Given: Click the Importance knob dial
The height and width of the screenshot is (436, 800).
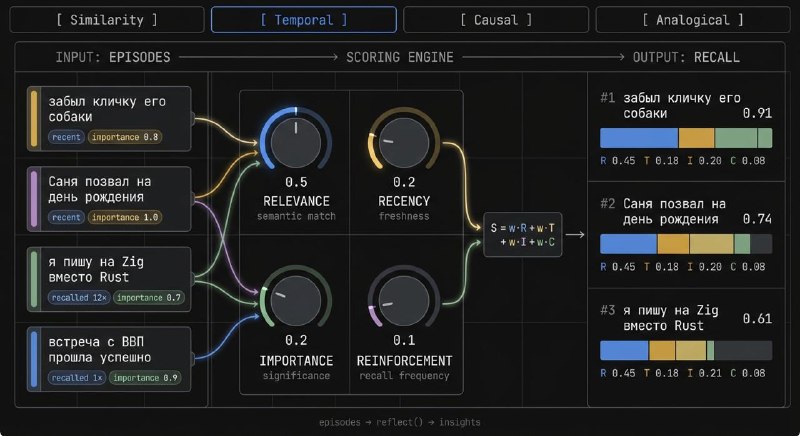Looking at the screenshot, I should coord(296,301).
